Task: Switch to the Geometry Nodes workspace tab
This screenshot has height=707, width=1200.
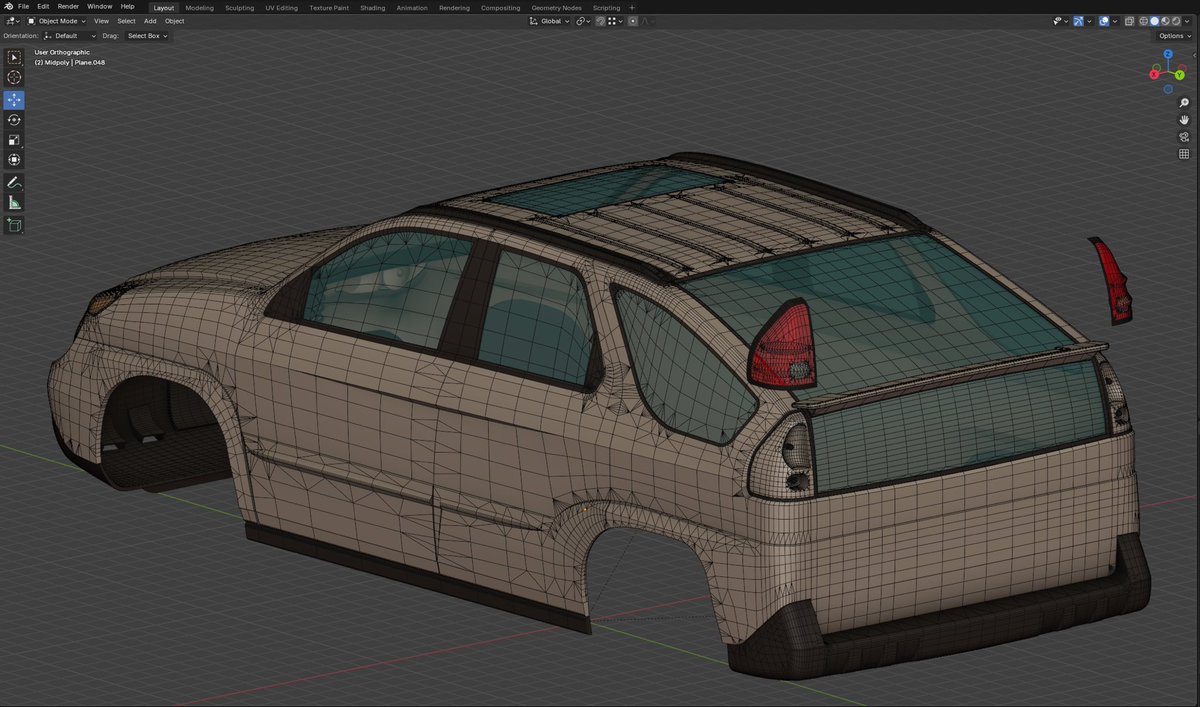Action: point(556,7)
